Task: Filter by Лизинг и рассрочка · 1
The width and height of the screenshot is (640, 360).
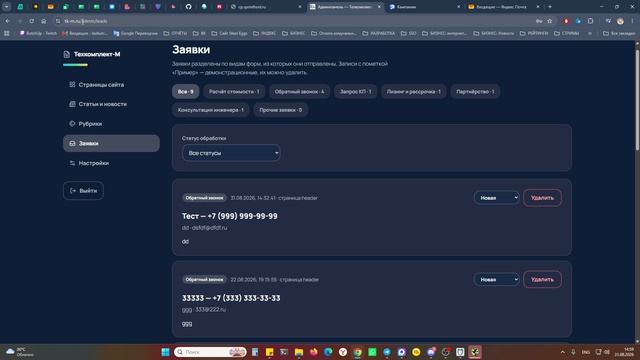Action: pos(414,91)
